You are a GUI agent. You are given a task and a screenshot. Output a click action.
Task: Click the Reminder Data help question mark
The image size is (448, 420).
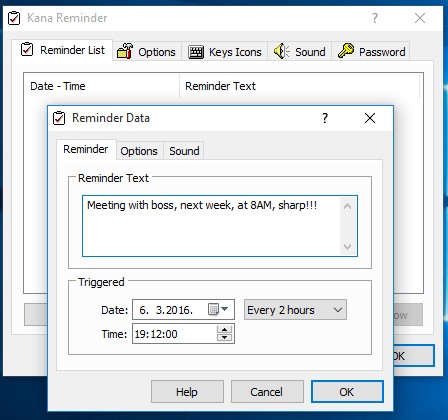325,118
